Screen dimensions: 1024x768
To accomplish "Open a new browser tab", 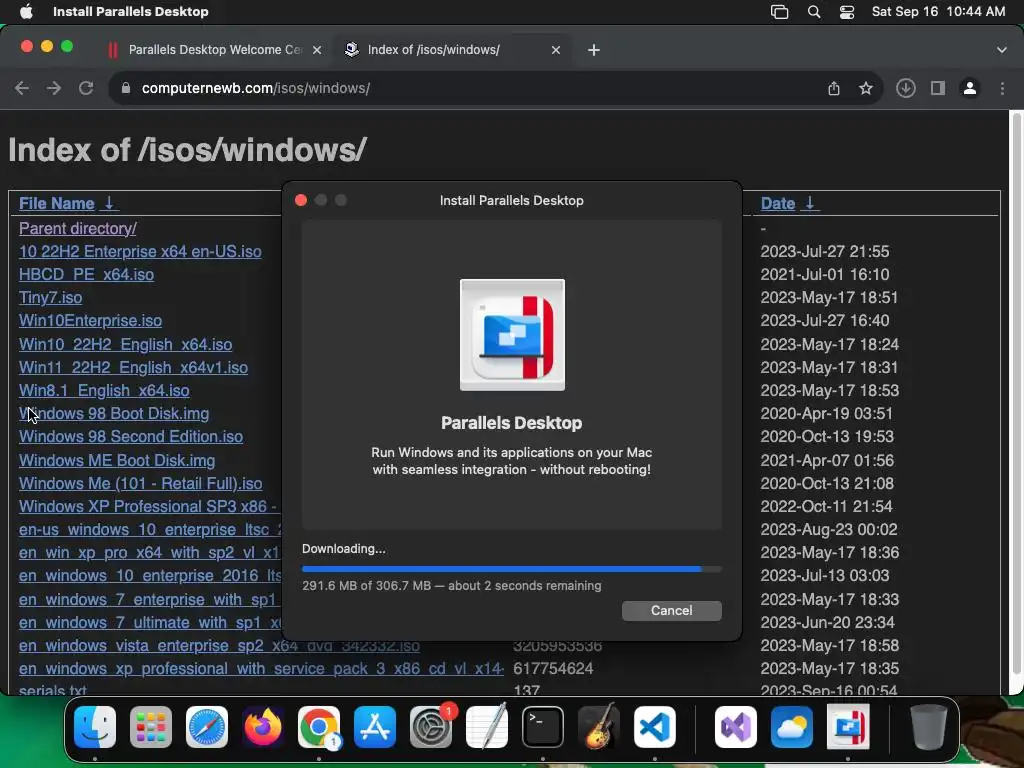I will coord(594,50).
